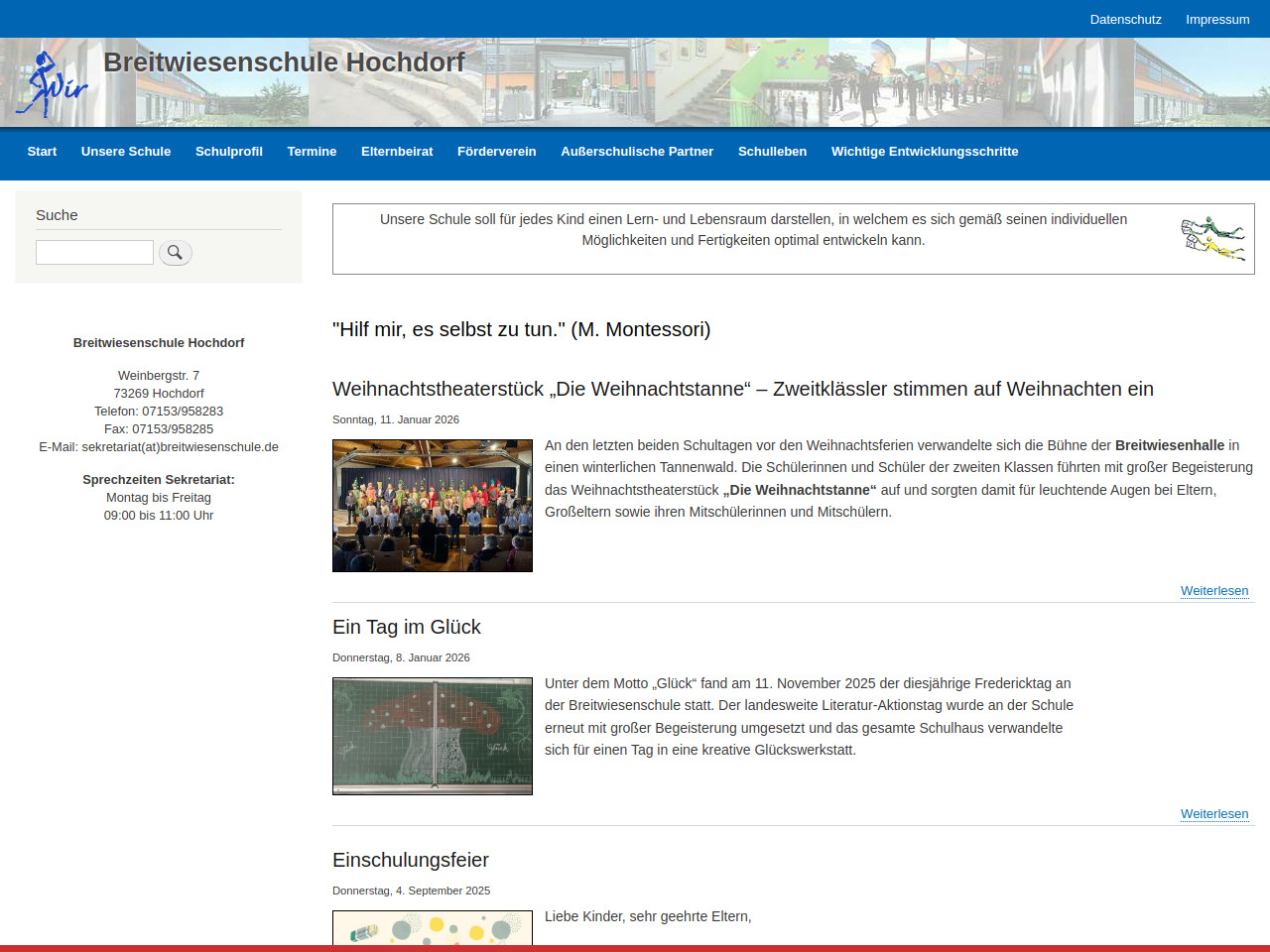Click the Datenschutz link
Screen dimensions: 1270x952
(1125, 19)
